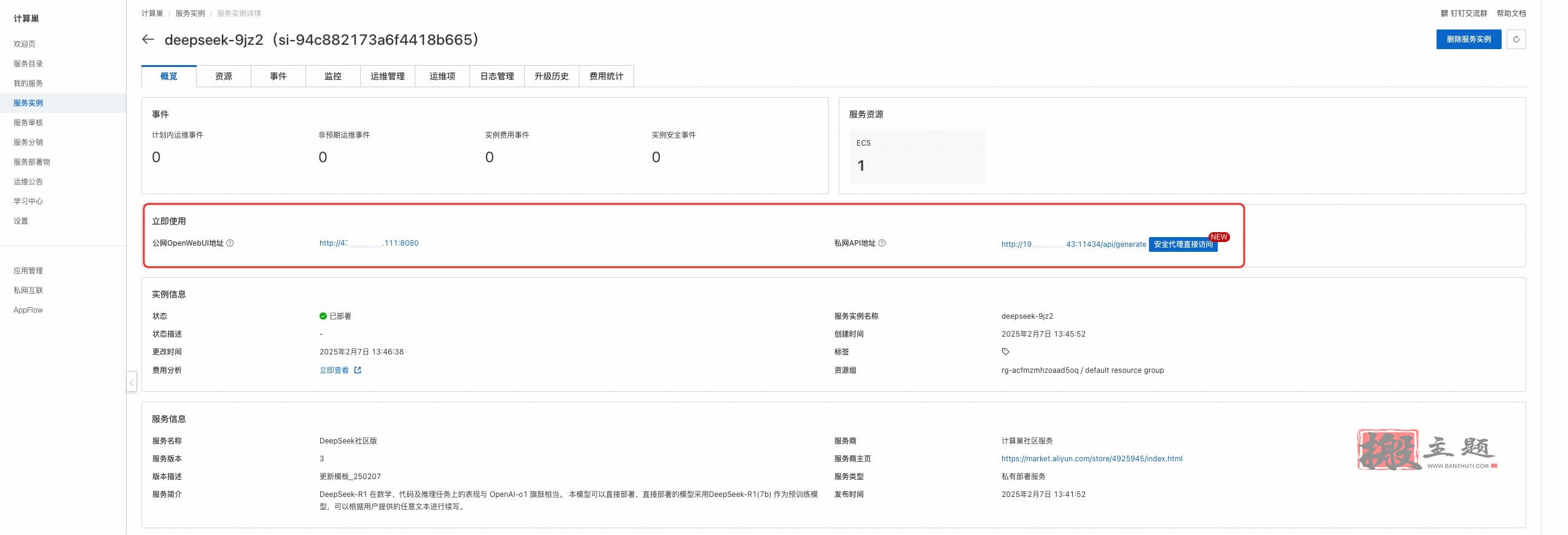Open 运维公告 in the sidebar
Screen dimensions: 1568x535
pos(28,182)
